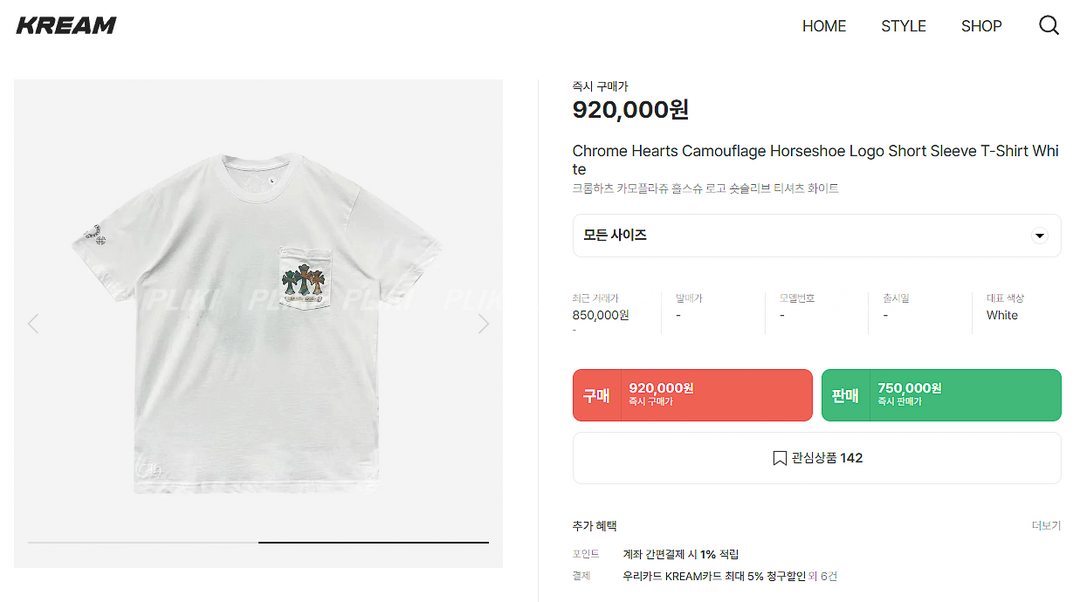Viewport: 1080px width, 602px height.
Task: Open the 모든 사이즈 size dropdown
Action: 816,235
